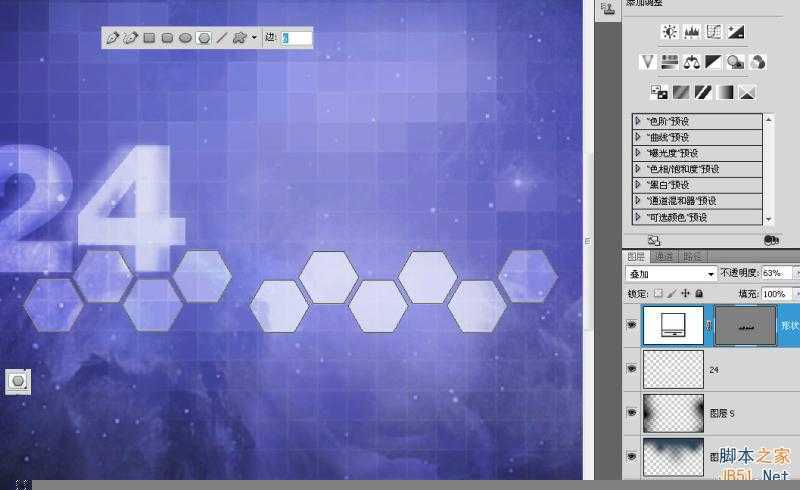The height and width of the screenshot is (490, 800).
Task: Toggle lock position
Action: pyautogui.click(x=685, y=293)
